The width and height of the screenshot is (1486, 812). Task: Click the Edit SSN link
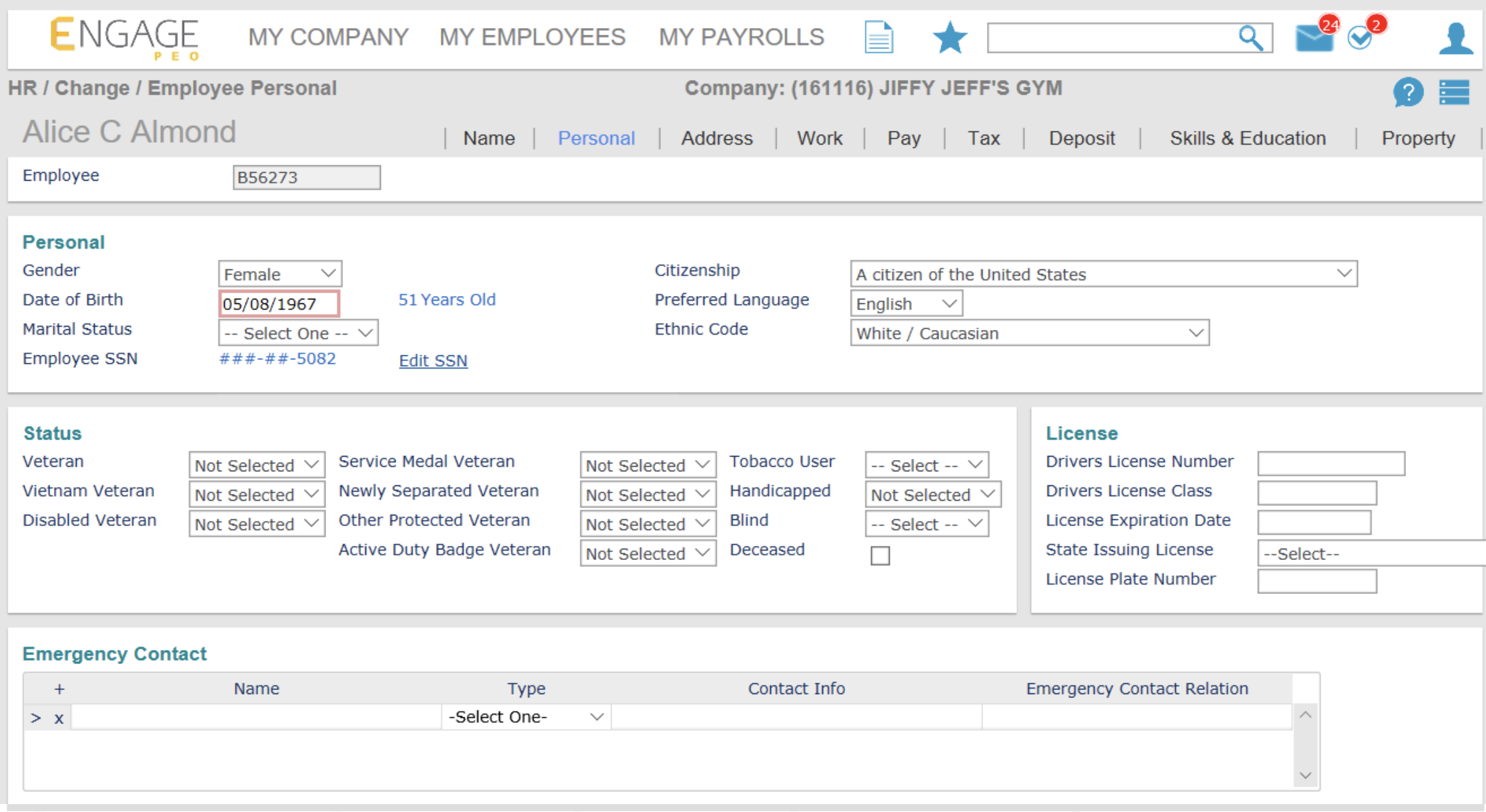pos(433,361)
